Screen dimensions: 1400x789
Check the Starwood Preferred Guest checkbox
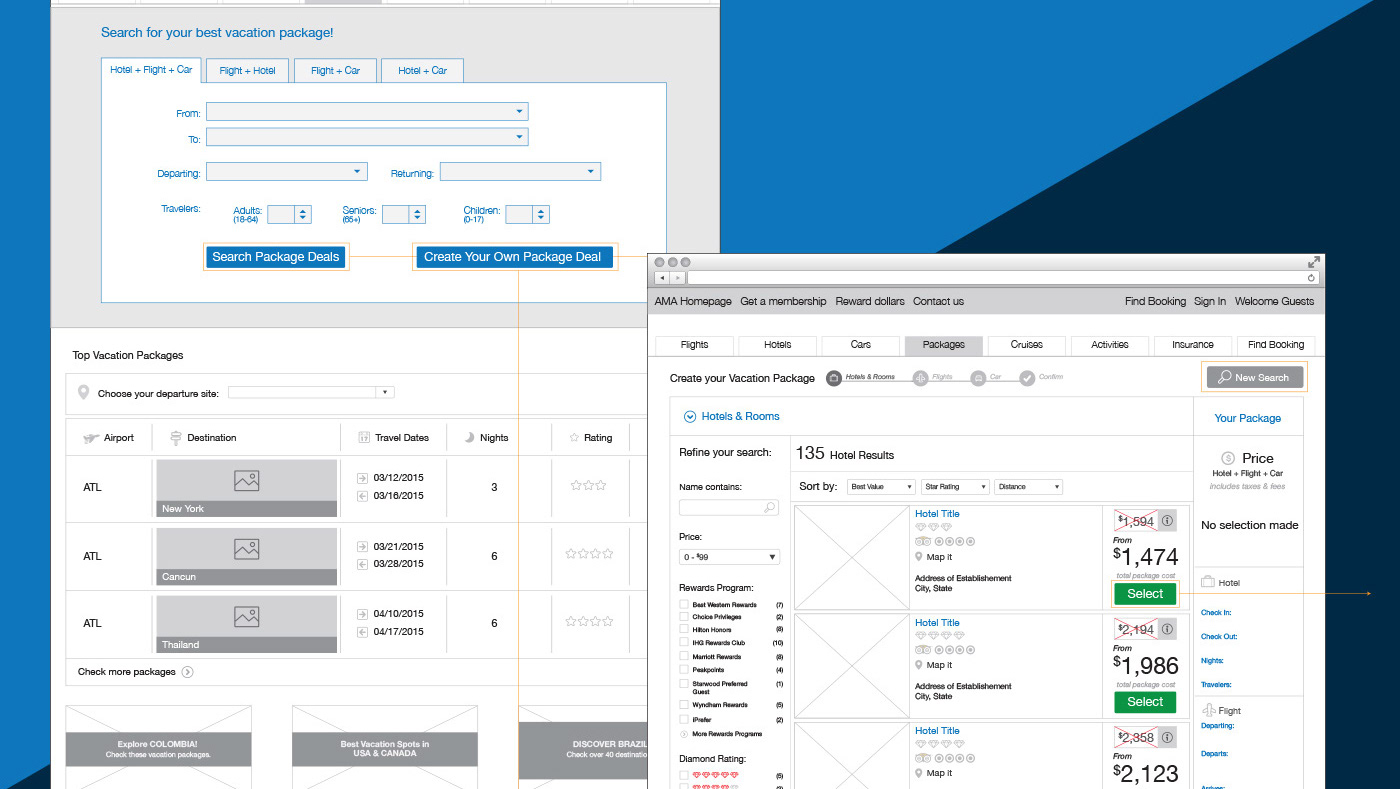(x=684, y=685)
